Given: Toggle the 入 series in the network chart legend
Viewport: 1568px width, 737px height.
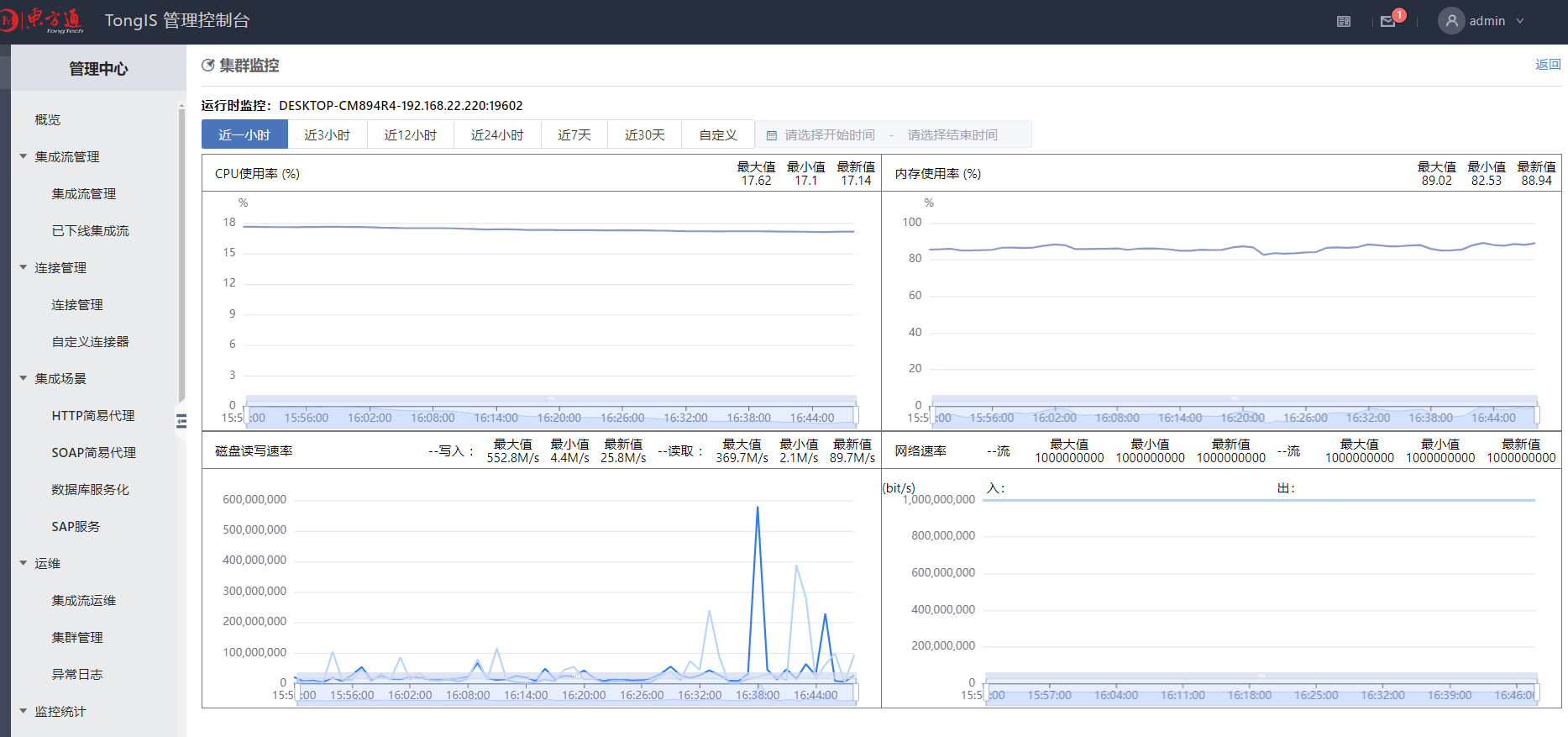Looking at the screenshot, I should pos(996,488).
